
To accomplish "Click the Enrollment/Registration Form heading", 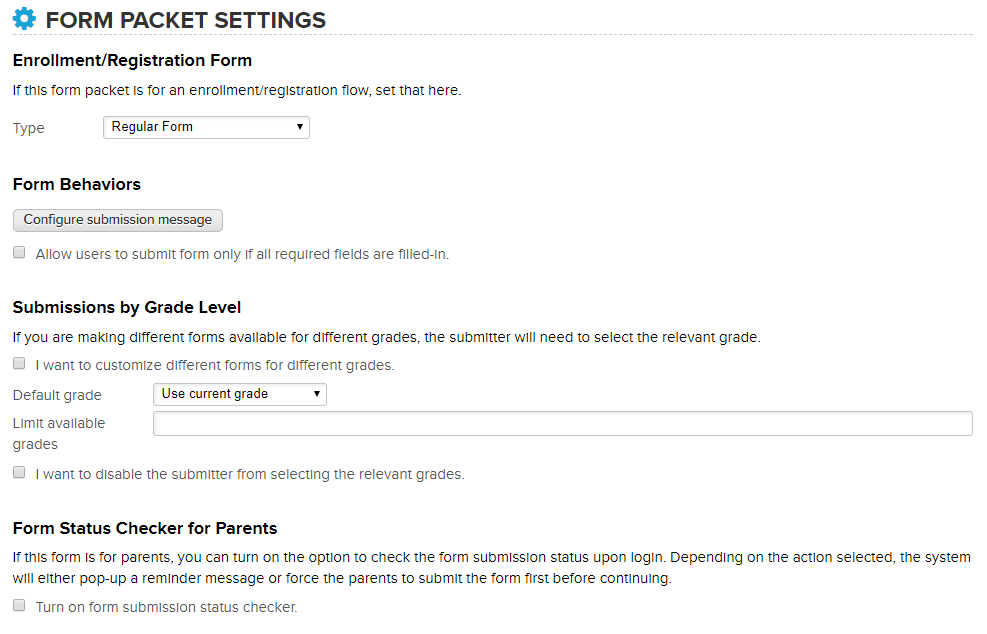I will (132, 61).
